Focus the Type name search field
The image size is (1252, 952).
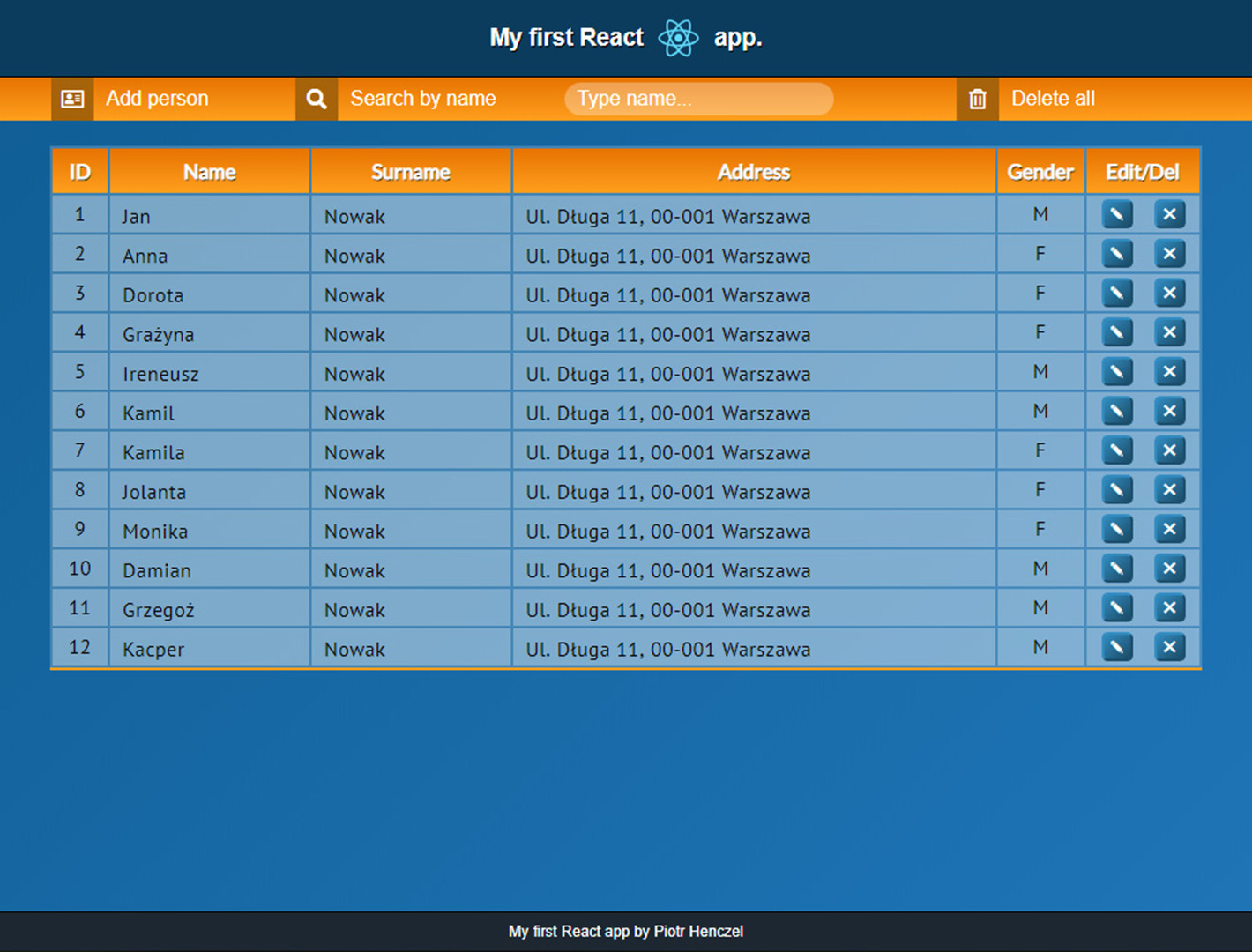[698, 99]
